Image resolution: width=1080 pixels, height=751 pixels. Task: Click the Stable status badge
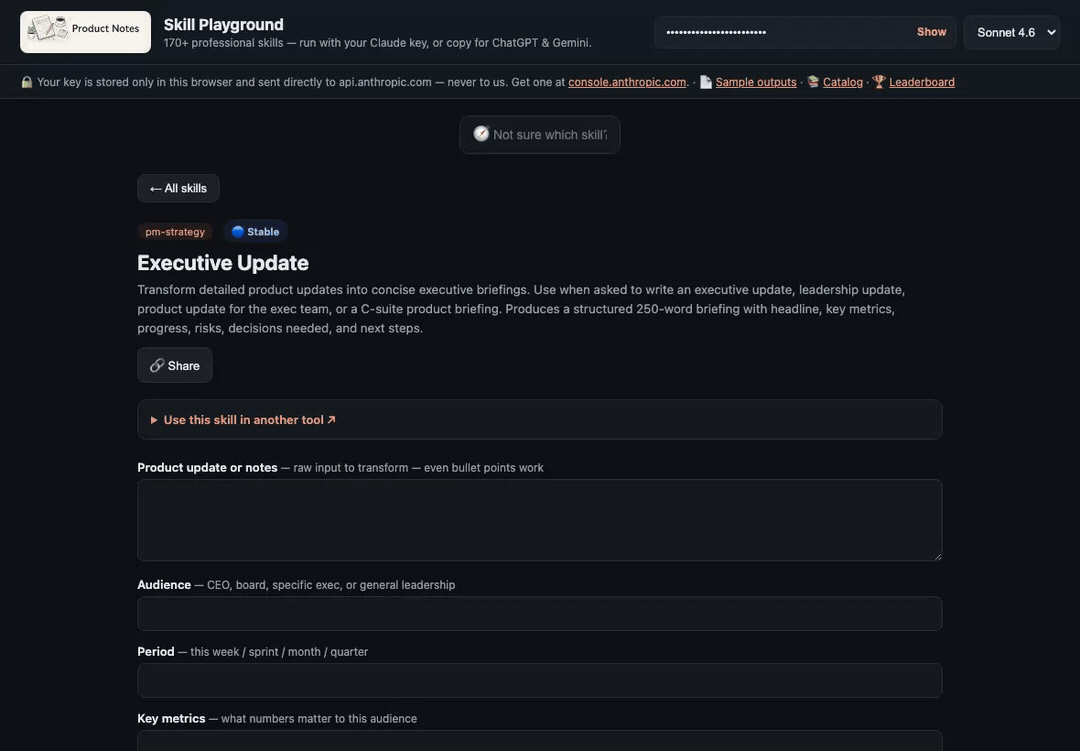tap(256, 232)
